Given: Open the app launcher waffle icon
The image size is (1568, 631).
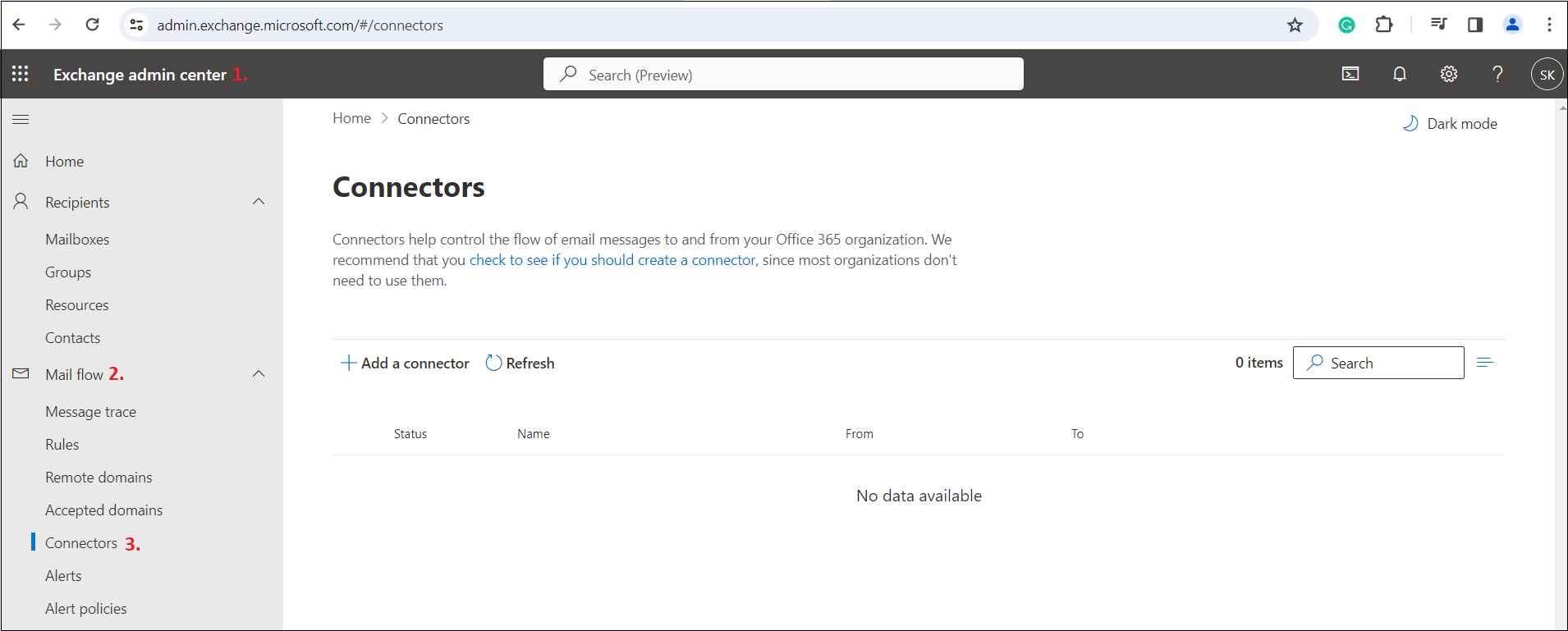Looking at the screenshot, I should click(x=21, y=74).
